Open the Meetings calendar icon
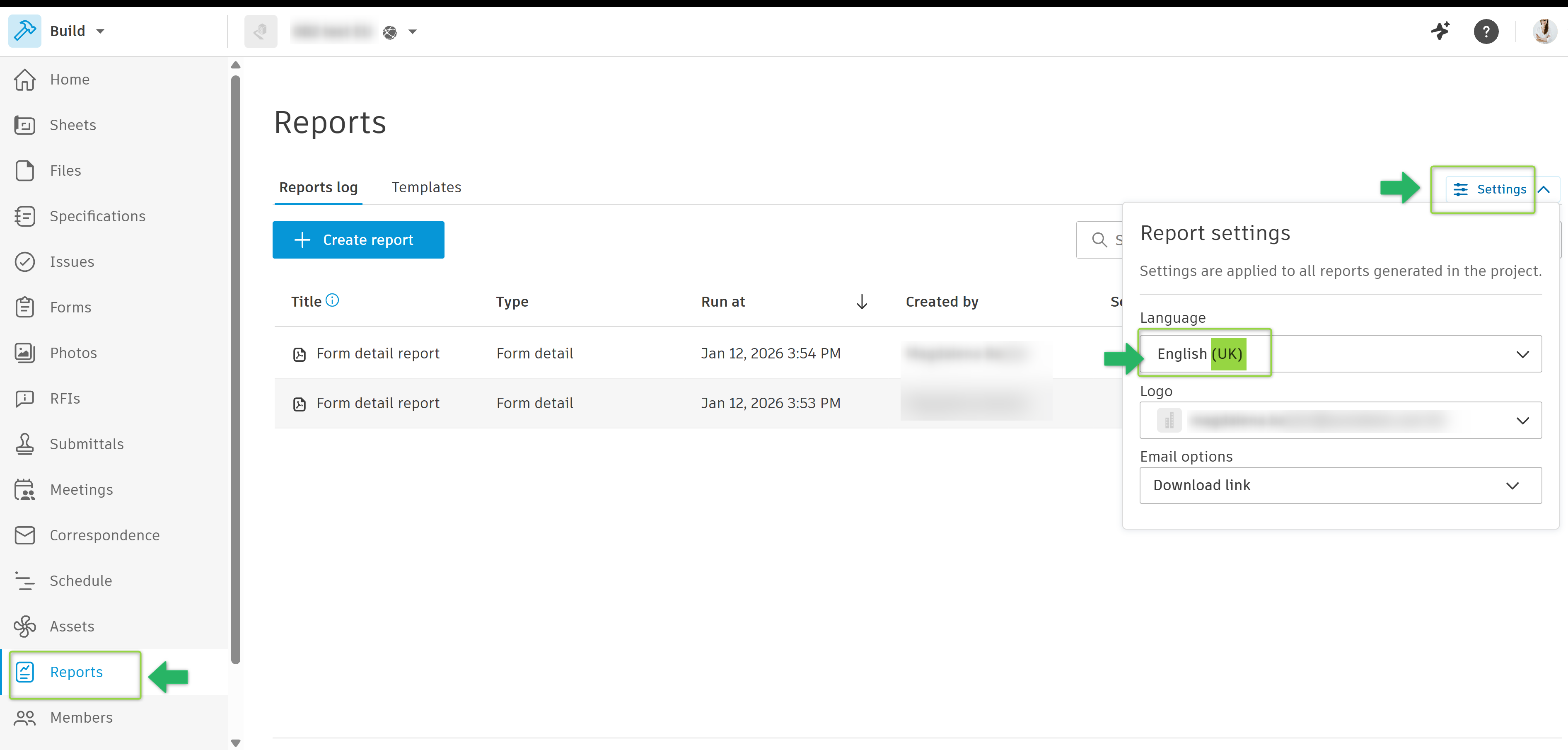Image resolution: width=1568 pixels, height=750 pixels. click(x=24, y=489)
